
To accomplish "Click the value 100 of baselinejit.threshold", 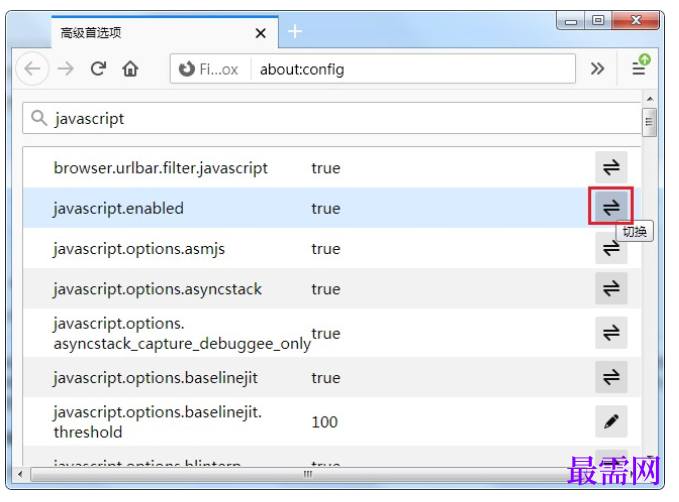I will (324, 422).
